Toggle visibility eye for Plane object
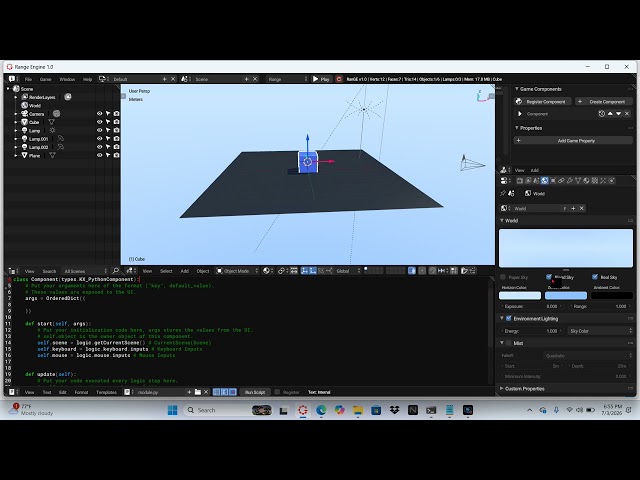The width and height of the screenshot is (640, 480). coord(99,155)
